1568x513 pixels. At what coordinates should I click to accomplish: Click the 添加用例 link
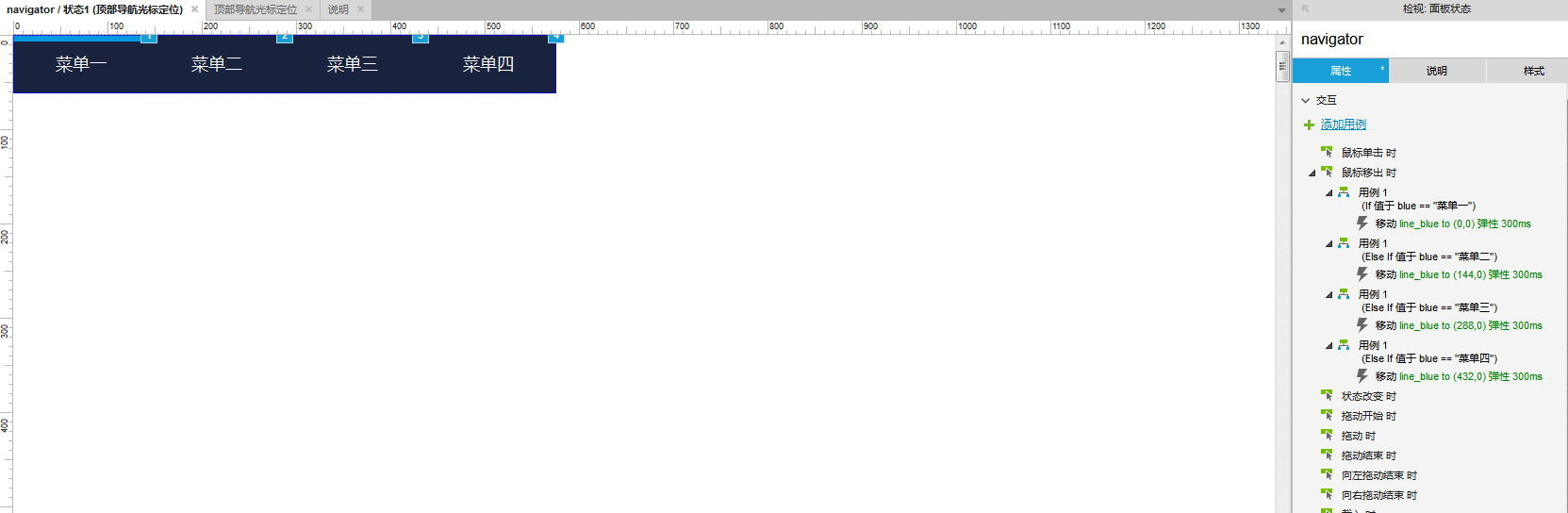pyautogui.click(x=1344, y=124)
